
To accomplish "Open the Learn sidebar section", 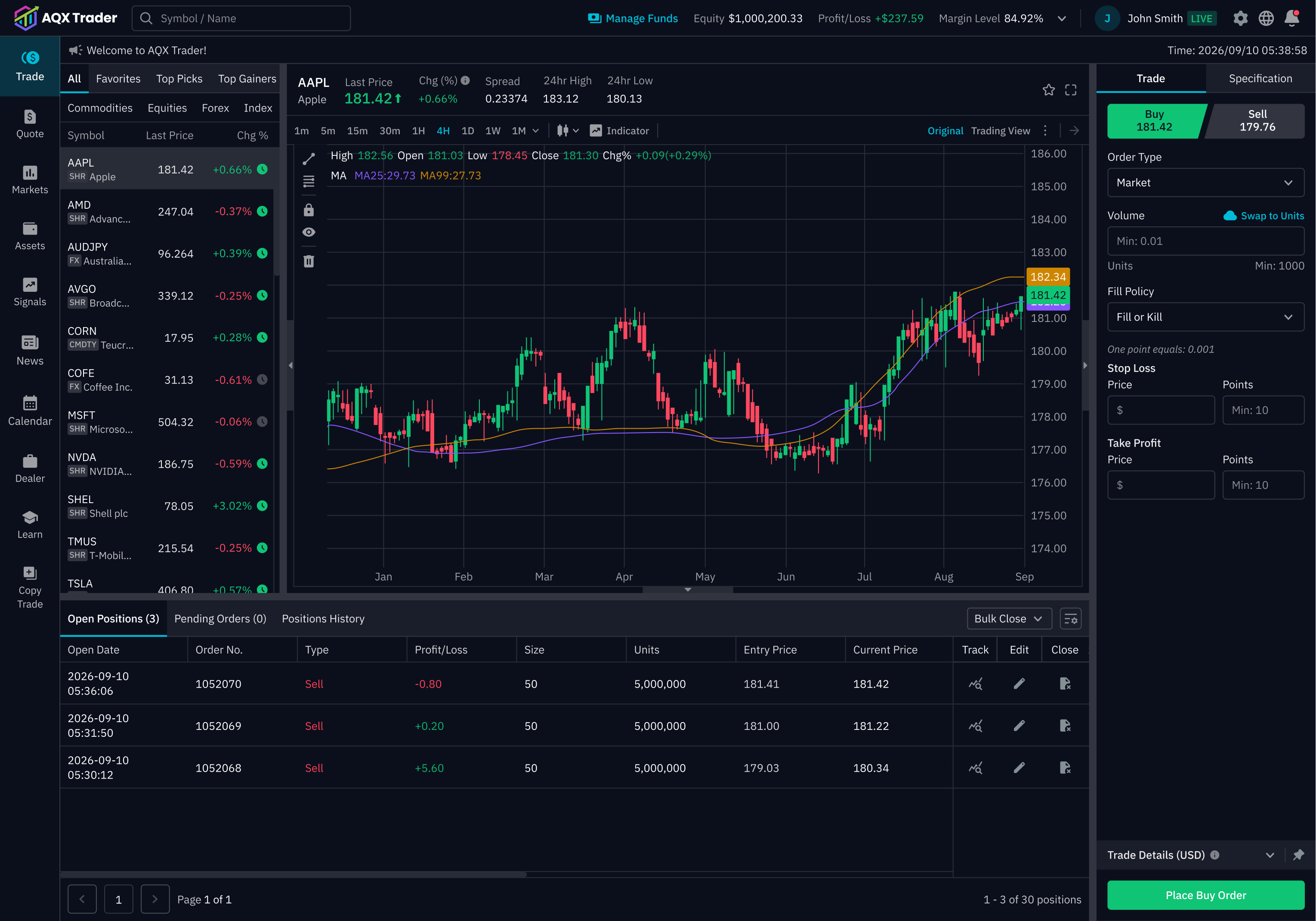I will (x=30, y=524).
